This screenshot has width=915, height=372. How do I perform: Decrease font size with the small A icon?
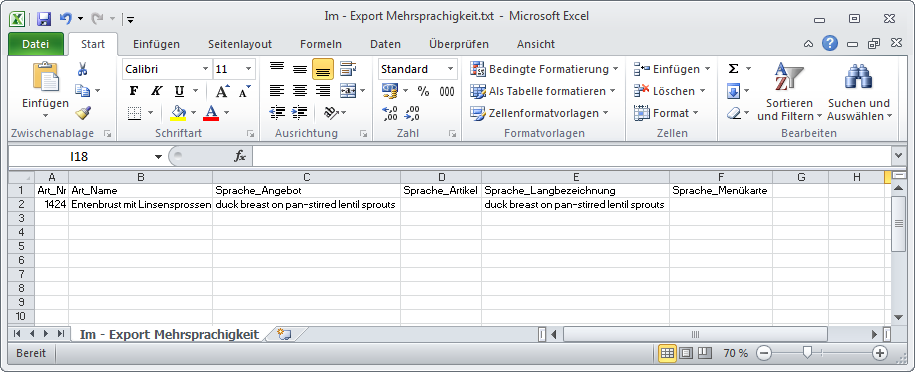[244, 91]
